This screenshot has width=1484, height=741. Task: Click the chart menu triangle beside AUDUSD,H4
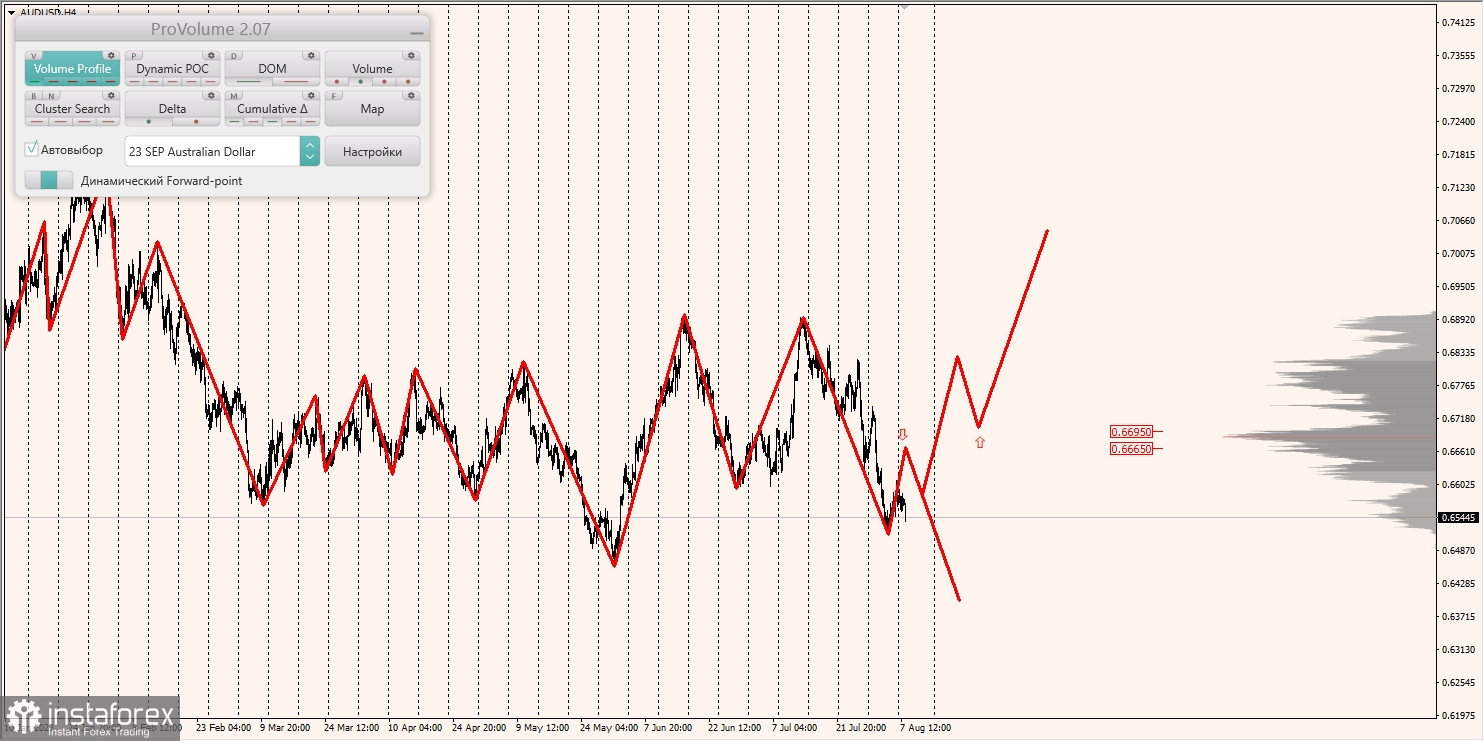click(x=10, y=12)
